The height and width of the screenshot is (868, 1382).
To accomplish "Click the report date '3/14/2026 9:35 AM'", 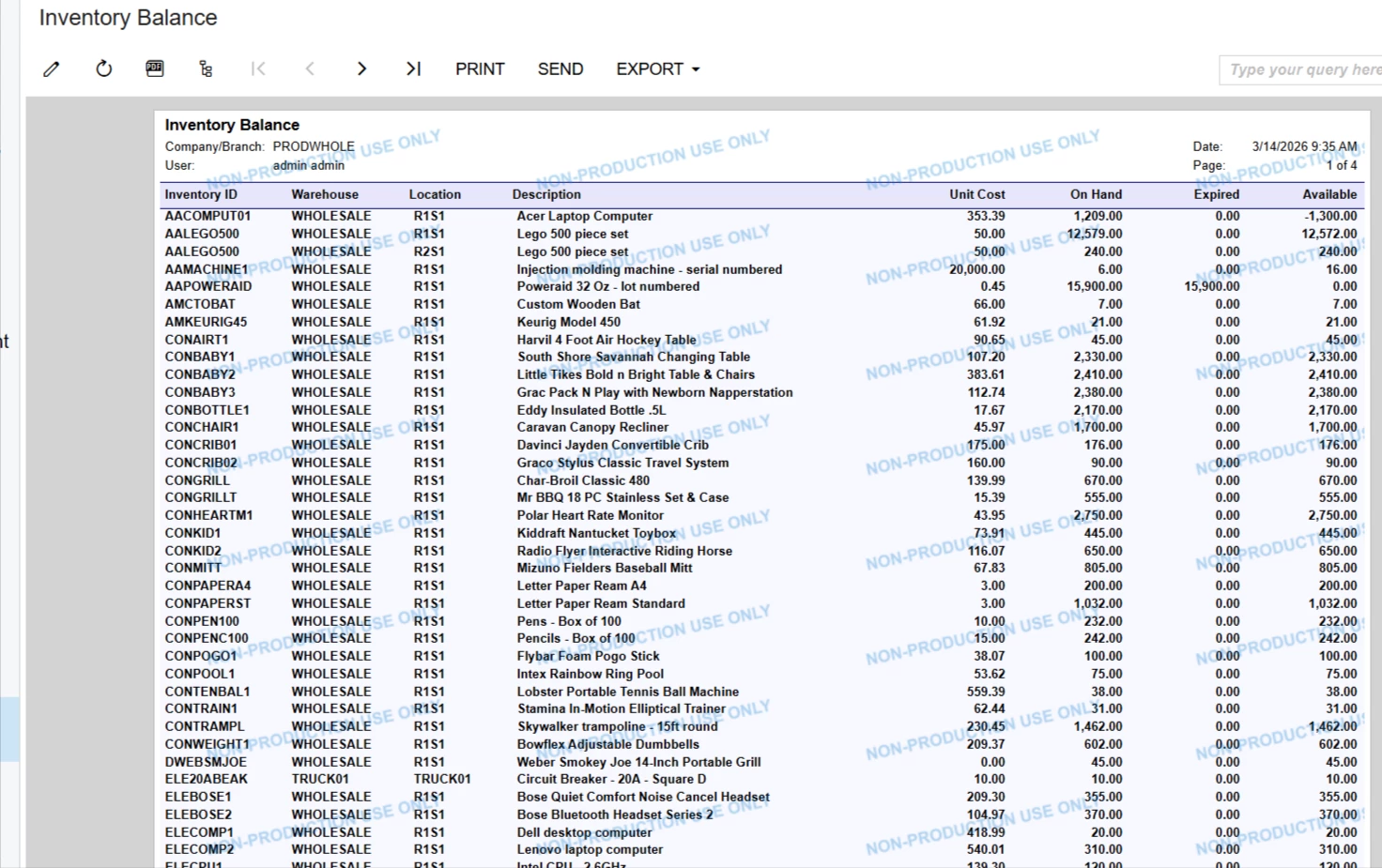I will point(1304,146).
